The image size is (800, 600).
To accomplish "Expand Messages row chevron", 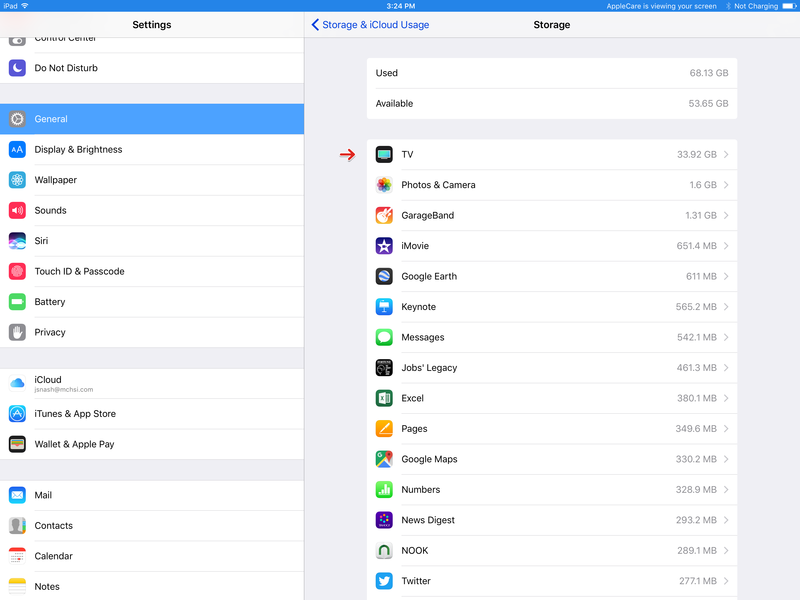I will click(726, 337).
